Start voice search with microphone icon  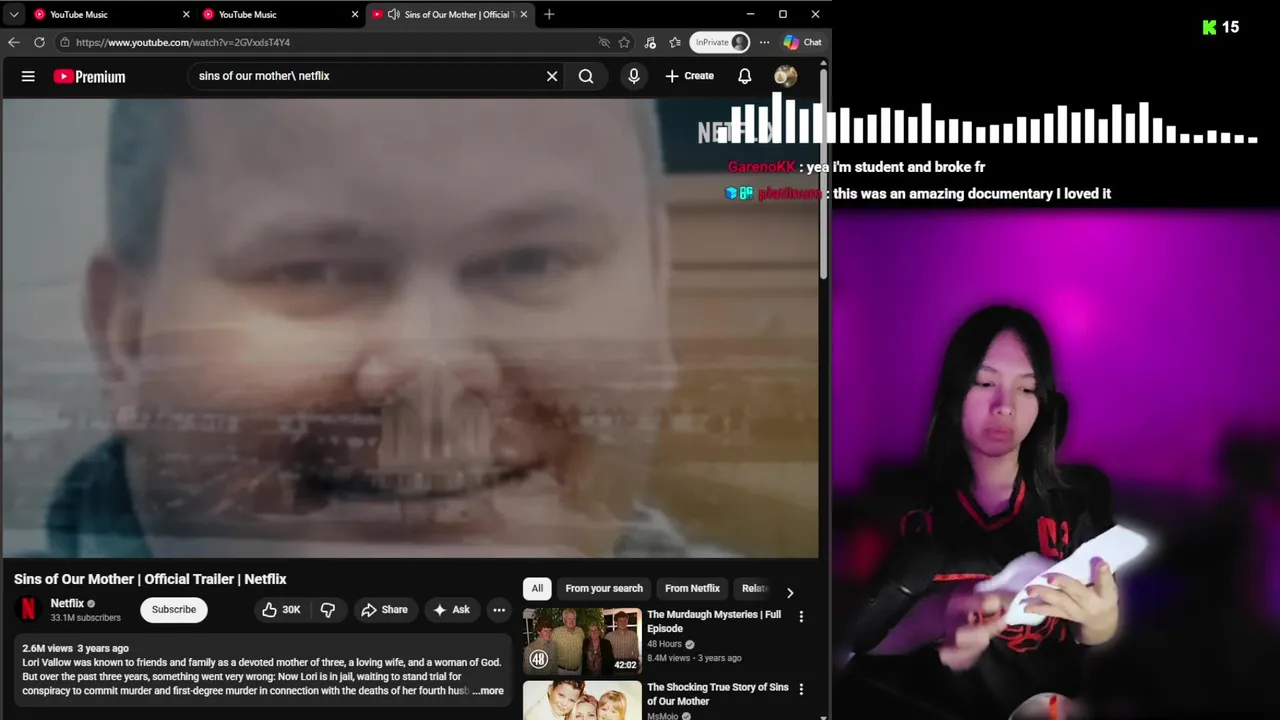tap(633, 76)
